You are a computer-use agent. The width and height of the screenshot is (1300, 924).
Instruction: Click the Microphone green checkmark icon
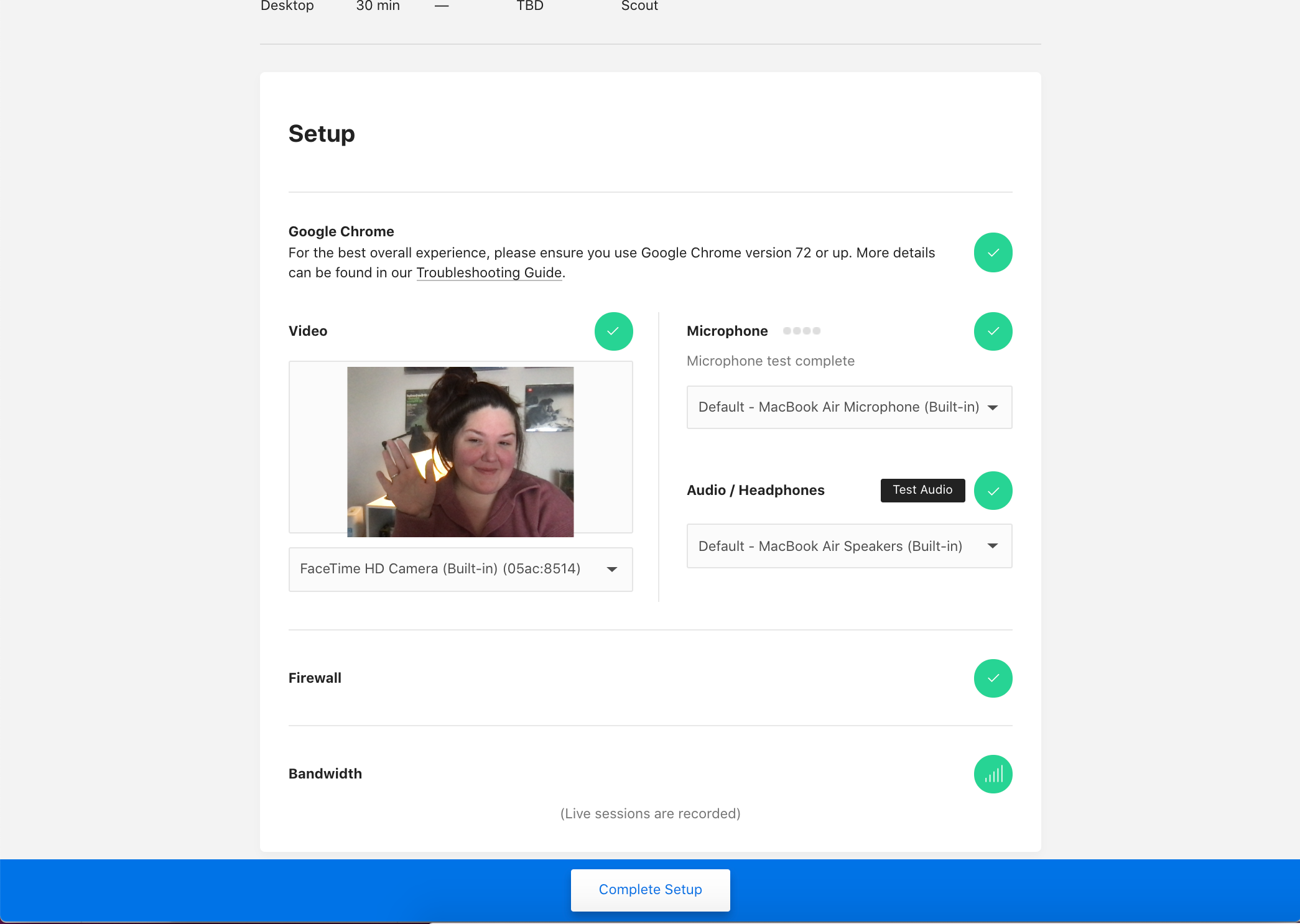(993, 331)
